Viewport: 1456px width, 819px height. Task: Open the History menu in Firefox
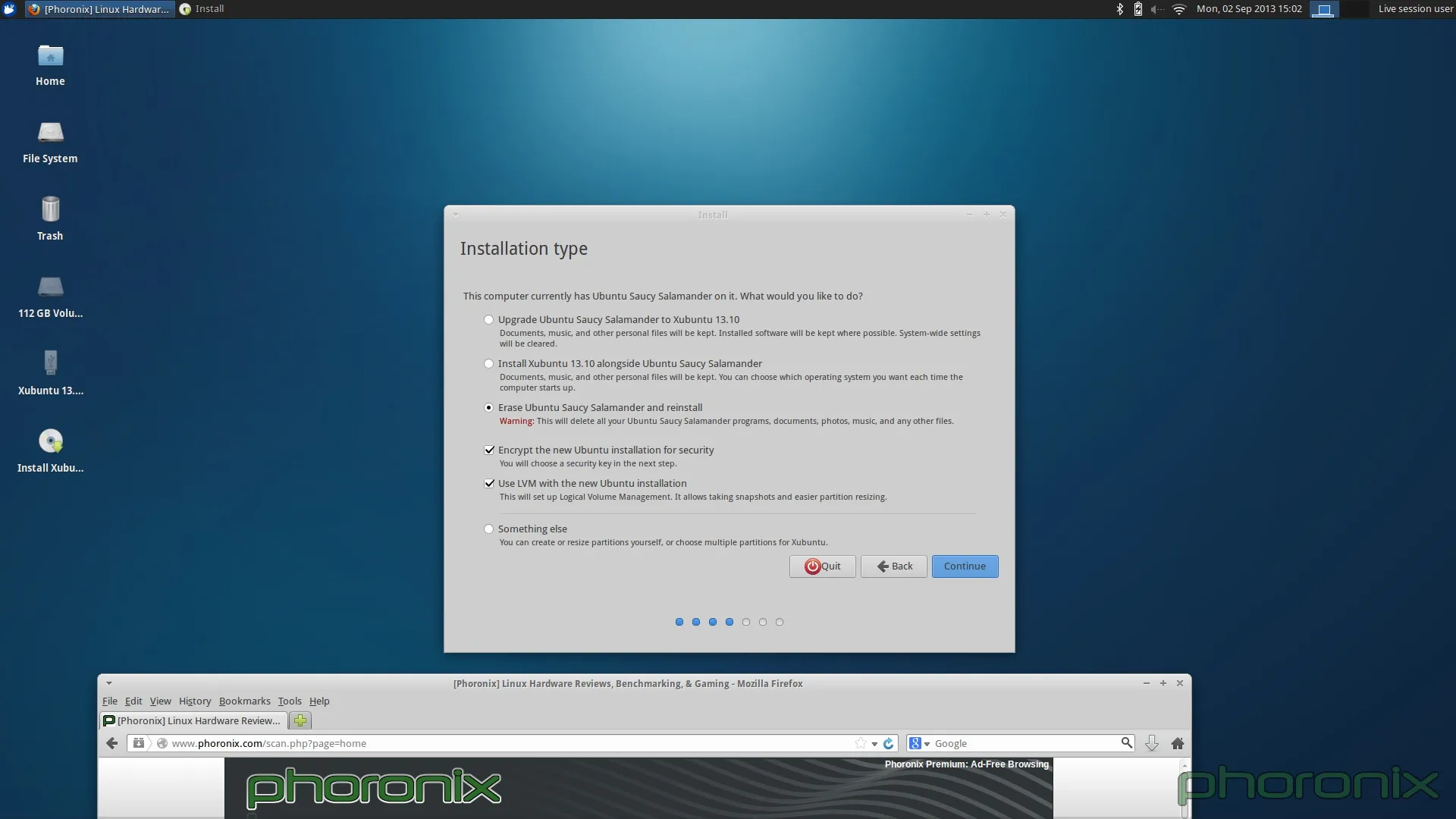[195, 701]
